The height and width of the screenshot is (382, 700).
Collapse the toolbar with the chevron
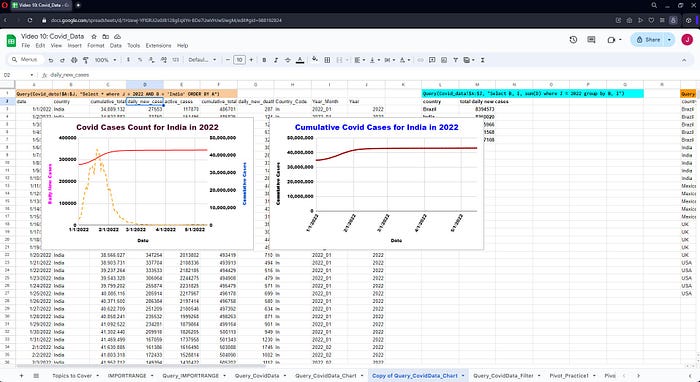tap(684, 60)
